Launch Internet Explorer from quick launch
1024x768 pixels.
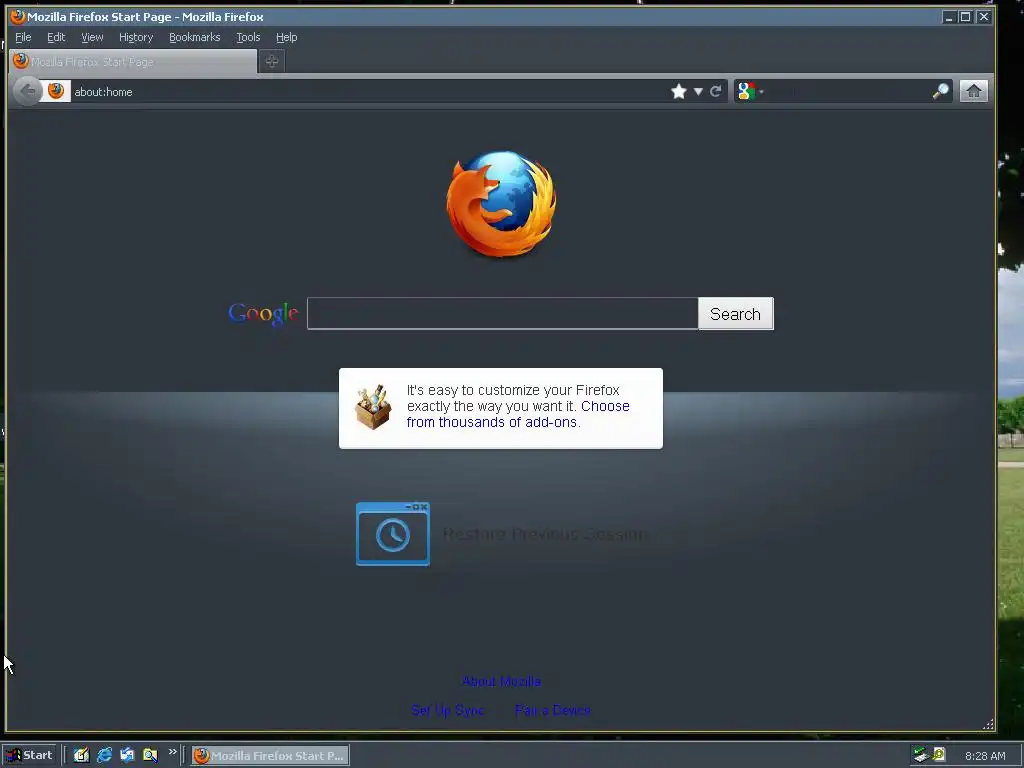(x=104, y=755)
